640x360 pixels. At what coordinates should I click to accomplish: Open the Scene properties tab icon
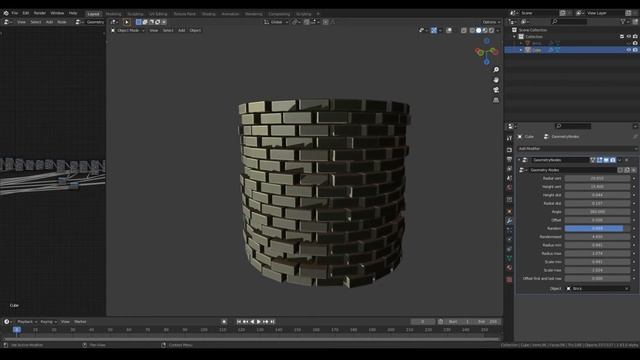509,178
